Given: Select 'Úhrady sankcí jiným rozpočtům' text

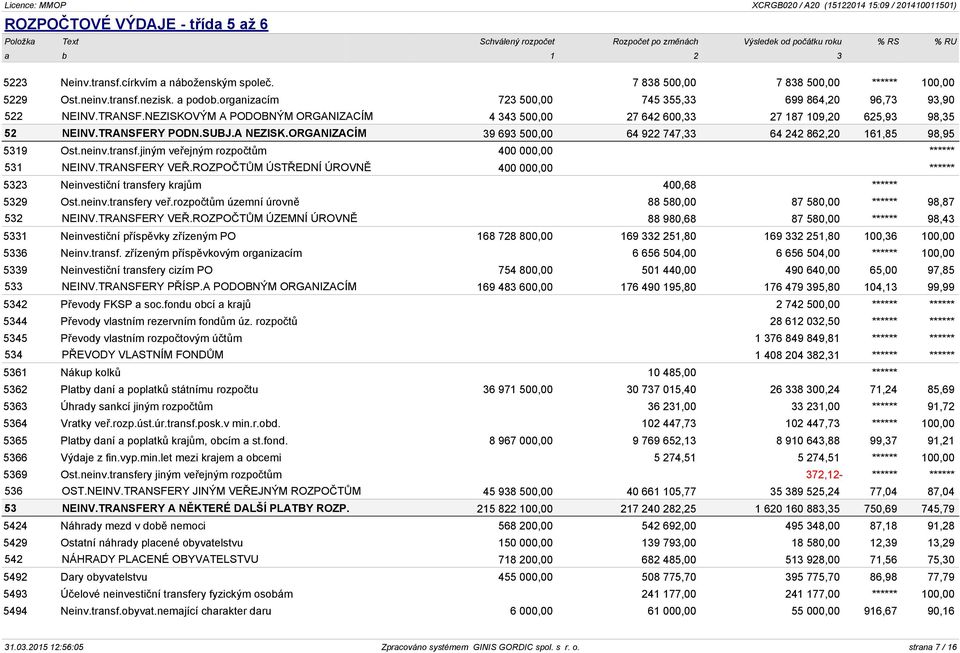Looking at the screenshot, I should coord(137,407).
